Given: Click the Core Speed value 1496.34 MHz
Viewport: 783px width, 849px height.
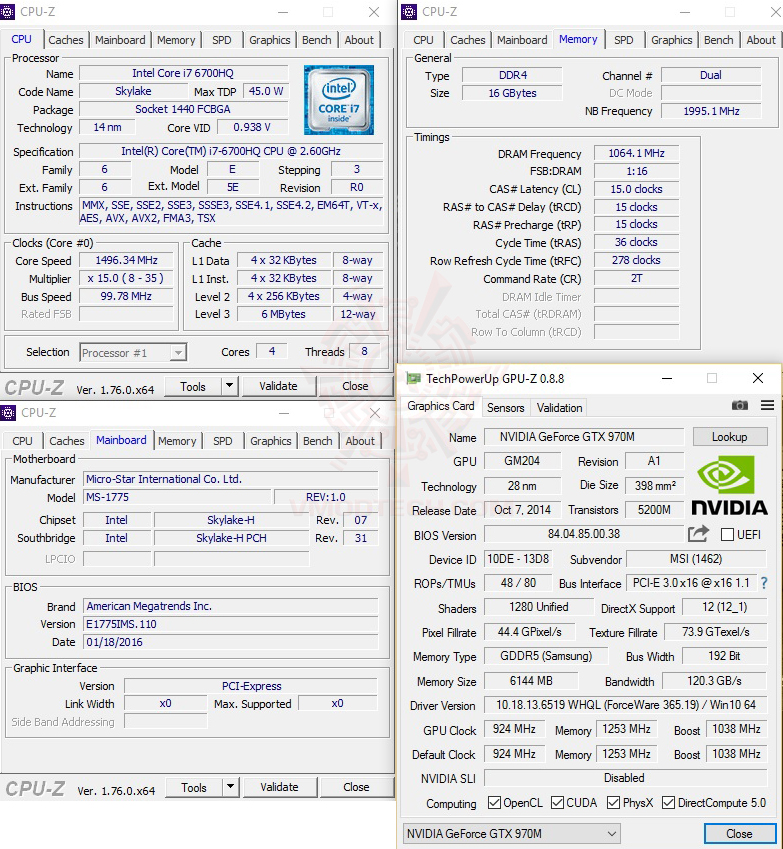Looking at the screenshot, I should (126, 260).
